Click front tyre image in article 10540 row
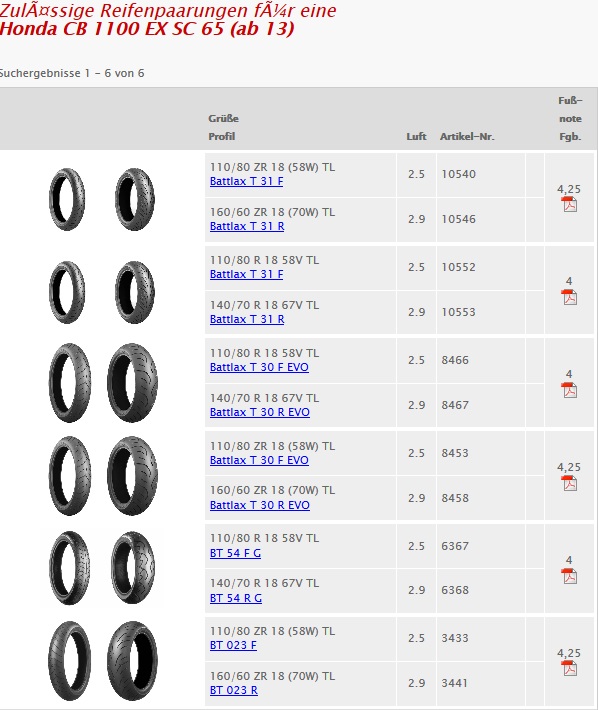This screenshot has width=598, height=710. 67,199
